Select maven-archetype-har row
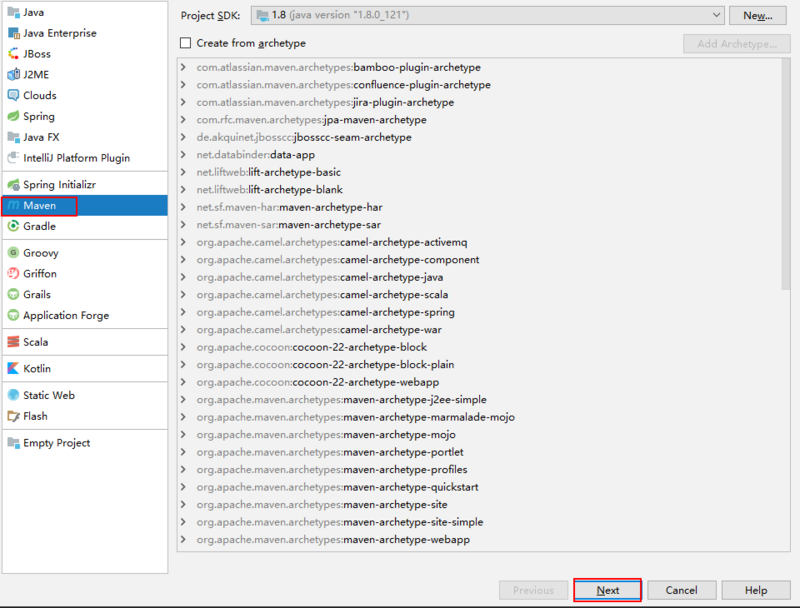This screenshot has width=800, height=608. pyautogui.click(x=480, y=207)
